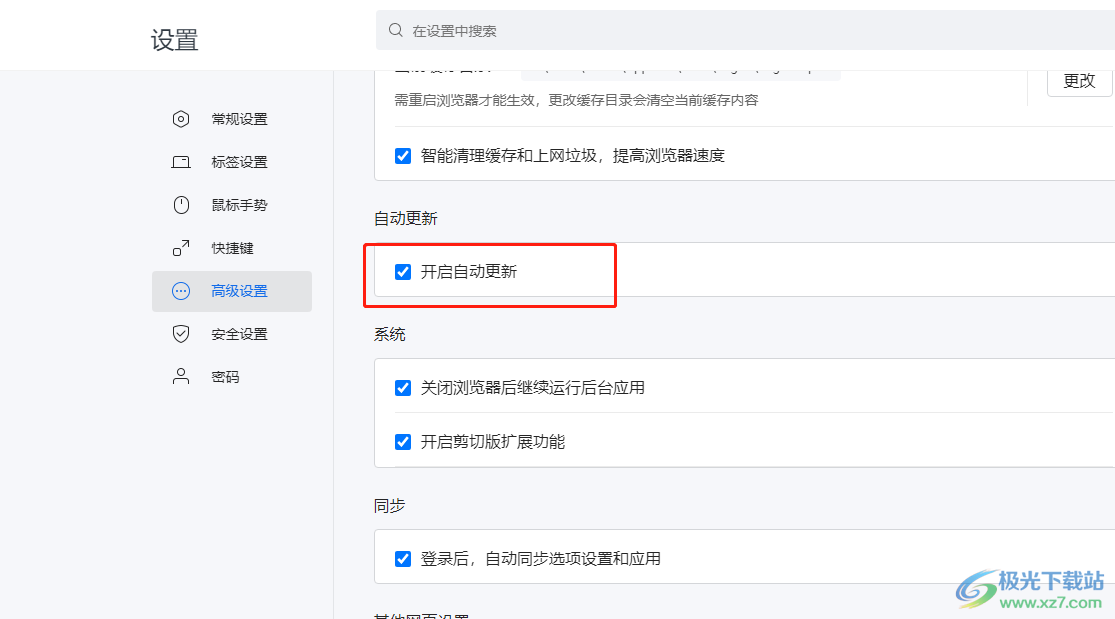The image size is (1115, 619).
Task: Disable 开启自动更新 checkbox
Action: (x=403, y=270)
